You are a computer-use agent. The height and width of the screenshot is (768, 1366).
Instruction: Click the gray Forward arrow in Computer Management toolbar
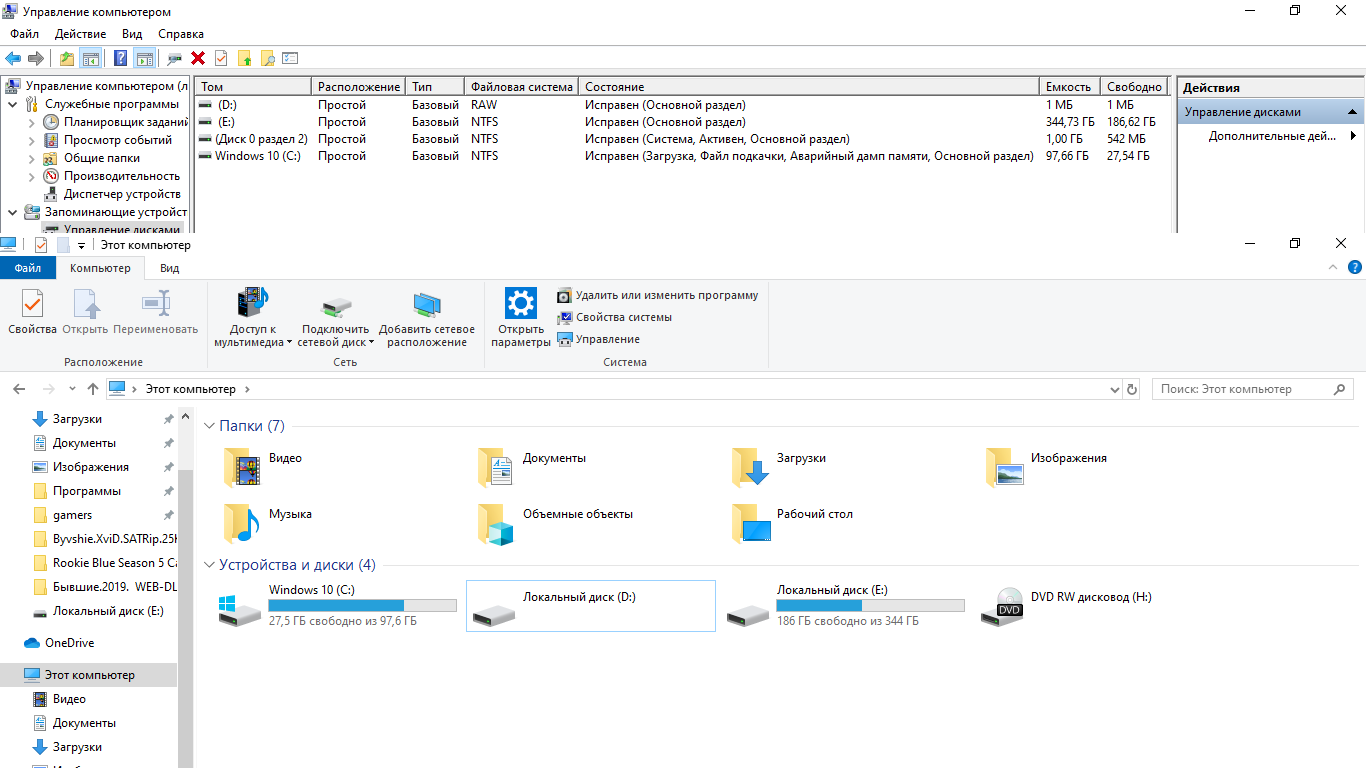(x=36, y=58)
